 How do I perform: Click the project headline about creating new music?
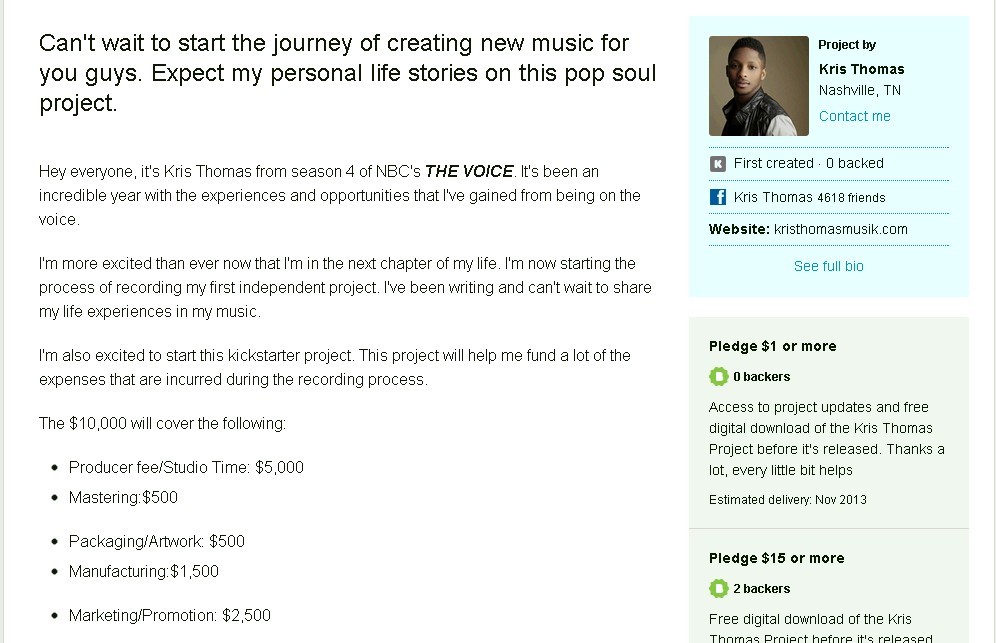pos(348,73)
